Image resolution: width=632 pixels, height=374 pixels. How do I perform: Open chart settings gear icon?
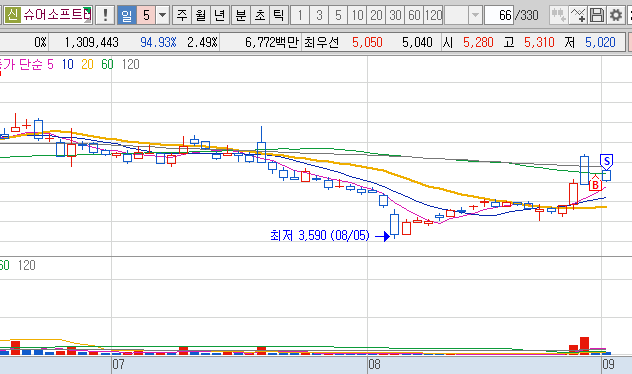(615, 15)
